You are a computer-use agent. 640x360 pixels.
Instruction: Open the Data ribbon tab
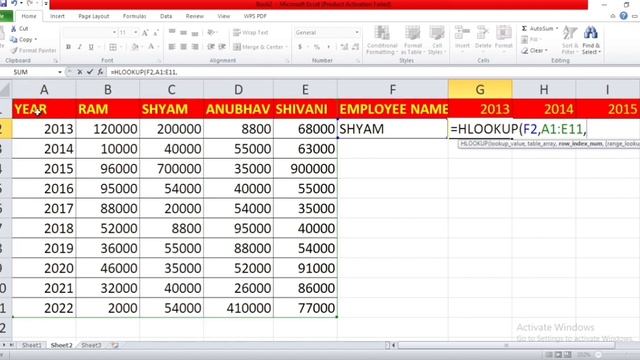[x=166, y=16]
